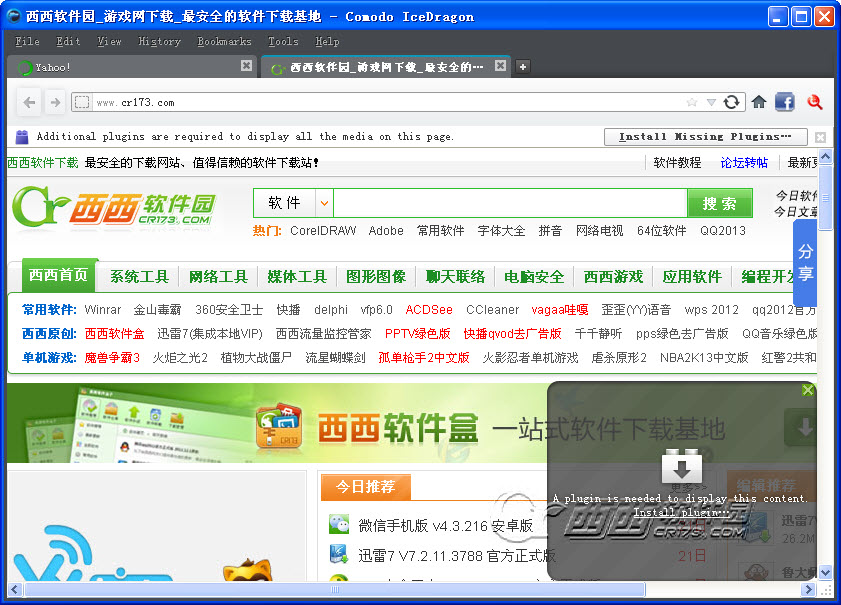The image size is (841, 605).
Task: Open the ACDSee red link
Action: point(429,309)
